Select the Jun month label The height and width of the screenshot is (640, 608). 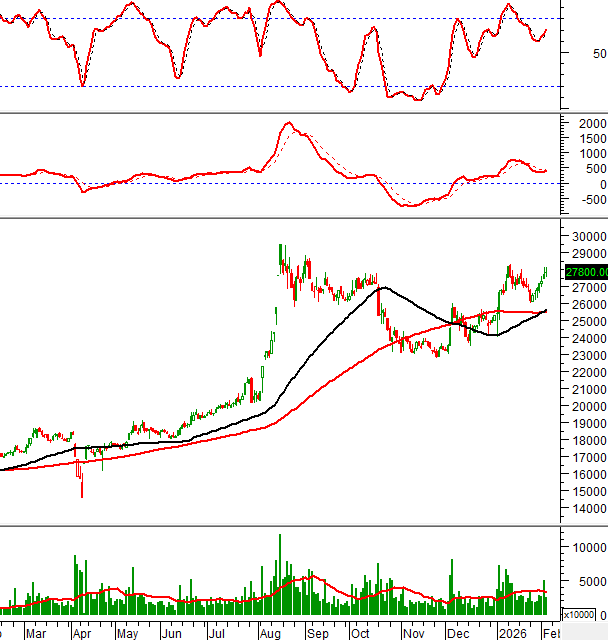(x=173, y=633)
